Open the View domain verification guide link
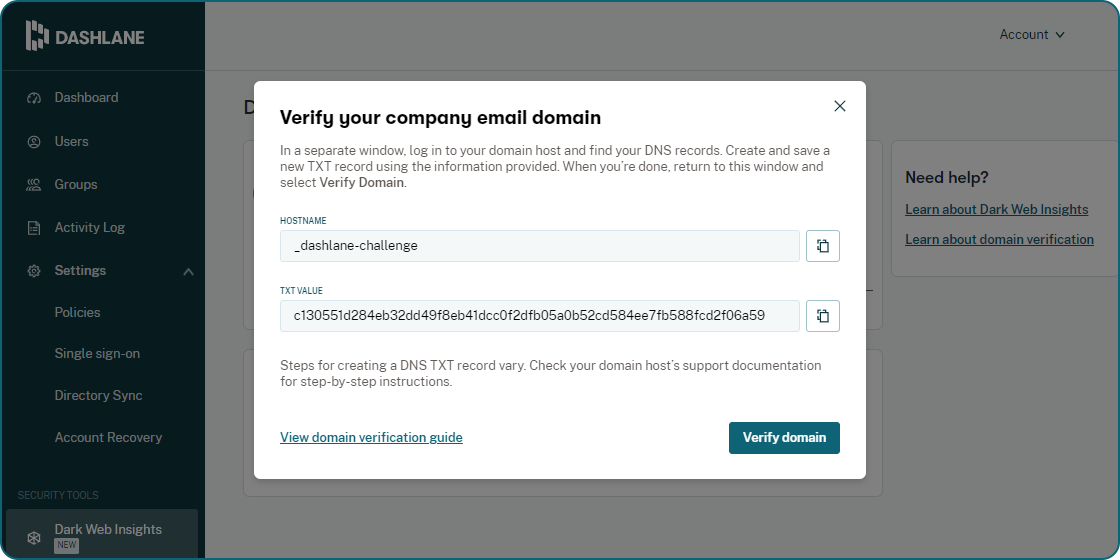Image resolution: width=1120 pixels, height=560 pixels. (x=371, y=437)
